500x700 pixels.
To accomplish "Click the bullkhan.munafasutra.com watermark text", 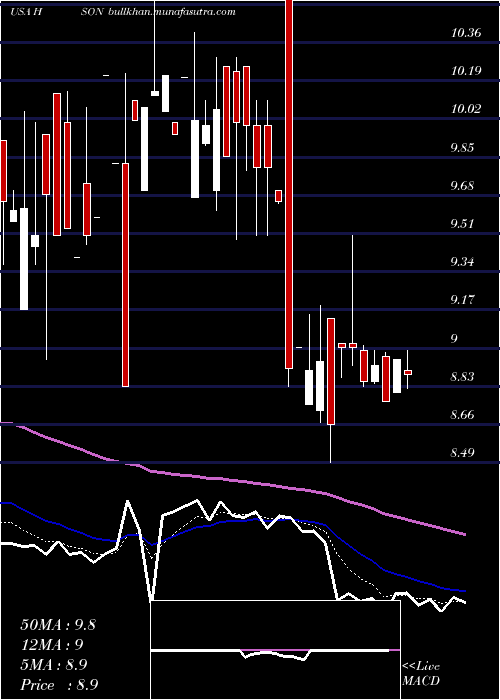I will [x=172, y=12].
